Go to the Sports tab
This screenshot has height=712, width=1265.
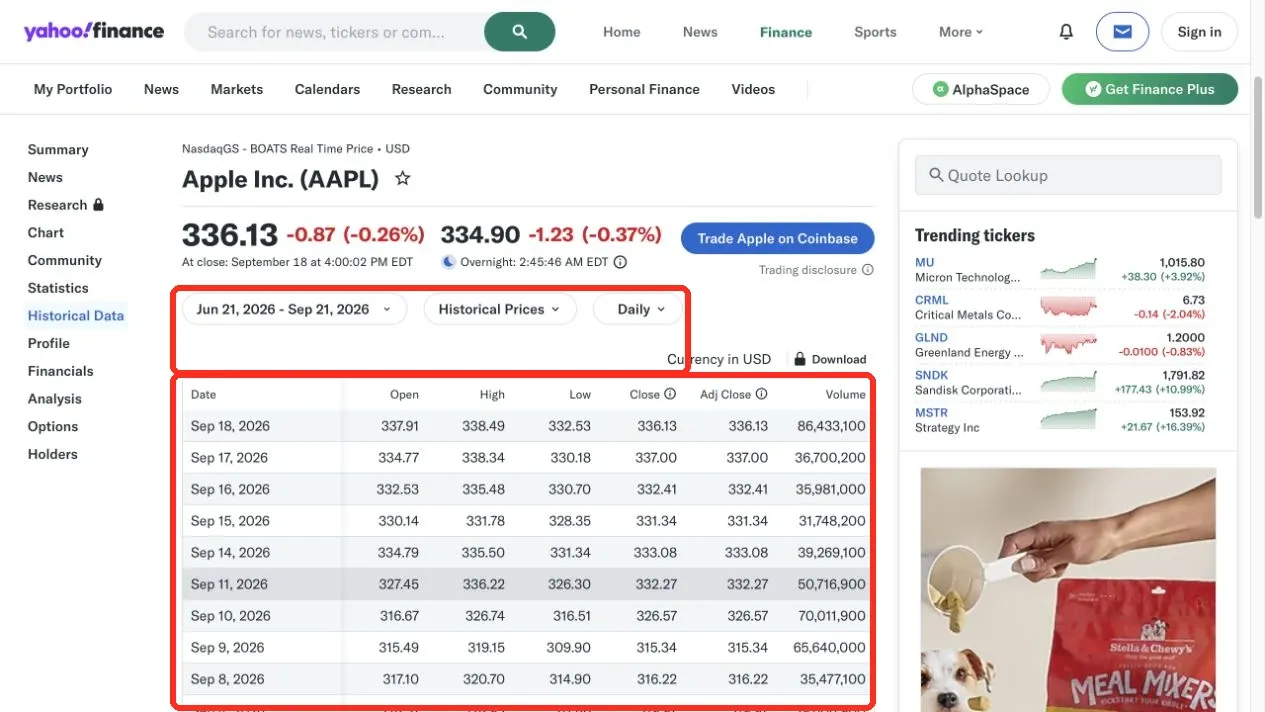[875, 32]
